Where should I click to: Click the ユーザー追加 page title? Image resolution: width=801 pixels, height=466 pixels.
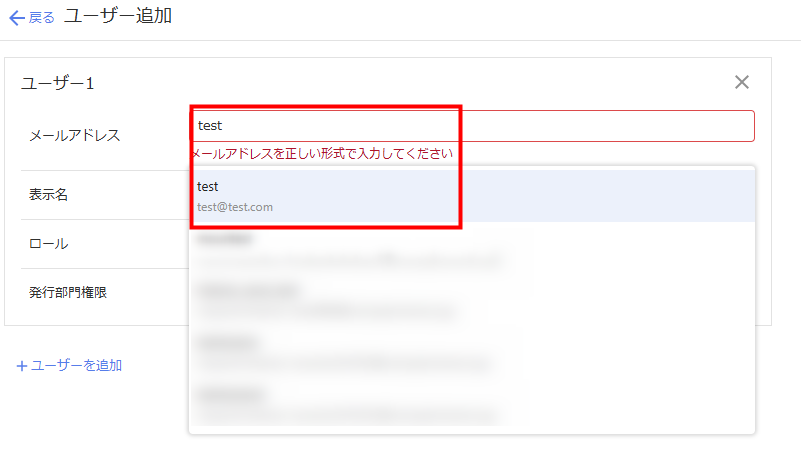[118, 17]
